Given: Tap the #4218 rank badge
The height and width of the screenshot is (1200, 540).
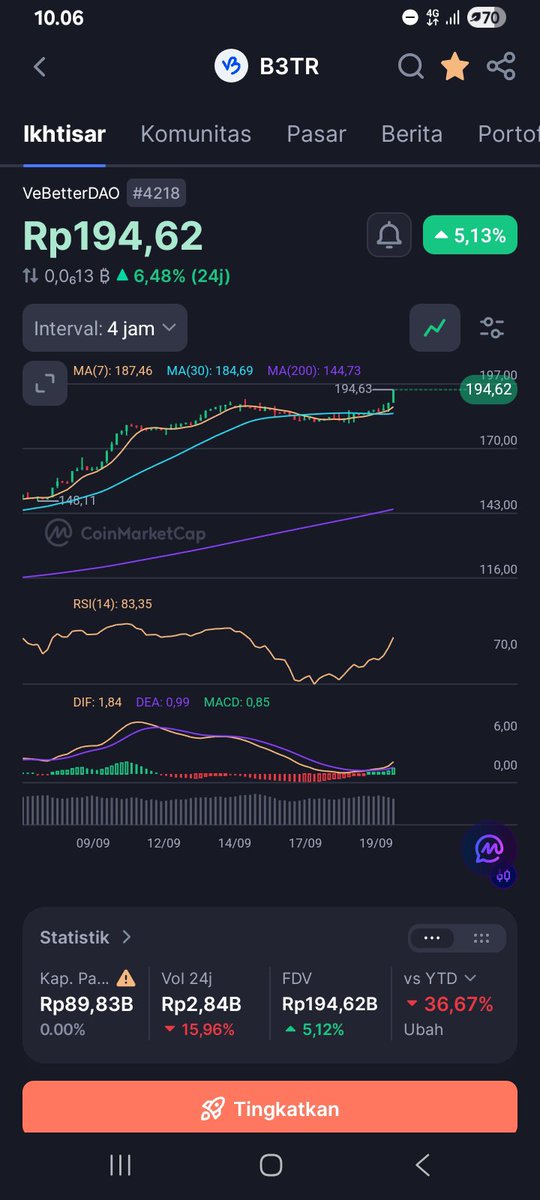Looking at the screenshot, I should pos(156,193).
